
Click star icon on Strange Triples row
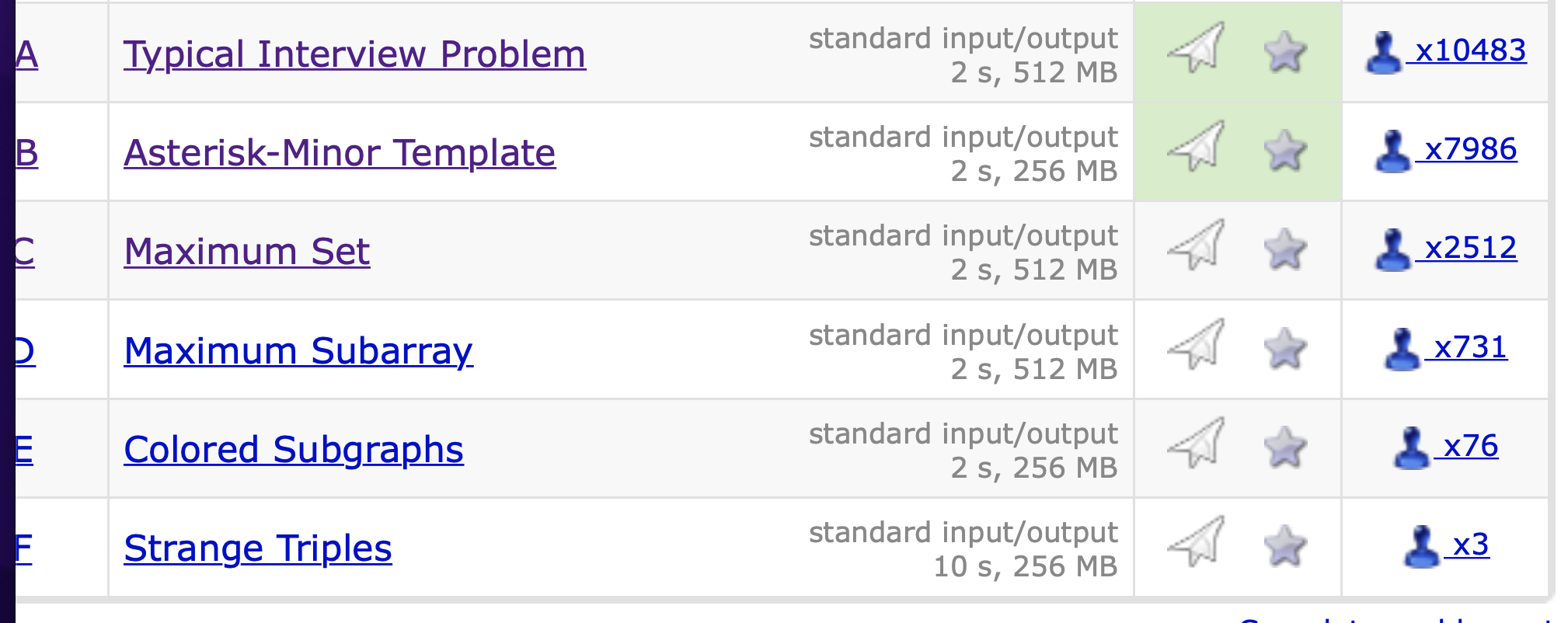[x=1285, y=545]
